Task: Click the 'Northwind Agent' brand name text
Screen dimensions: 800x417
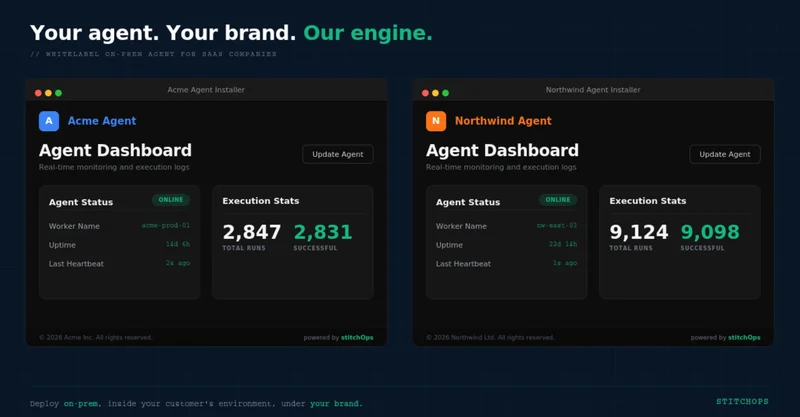Action: 503,121
